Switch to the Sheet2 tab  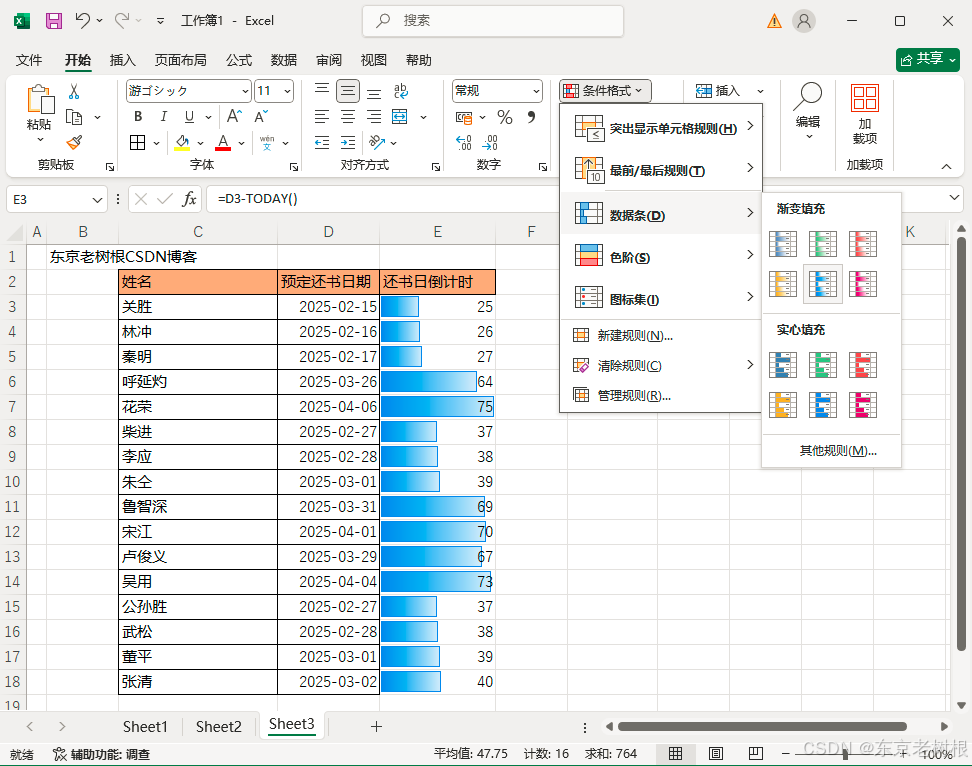(x=219, y=726)
